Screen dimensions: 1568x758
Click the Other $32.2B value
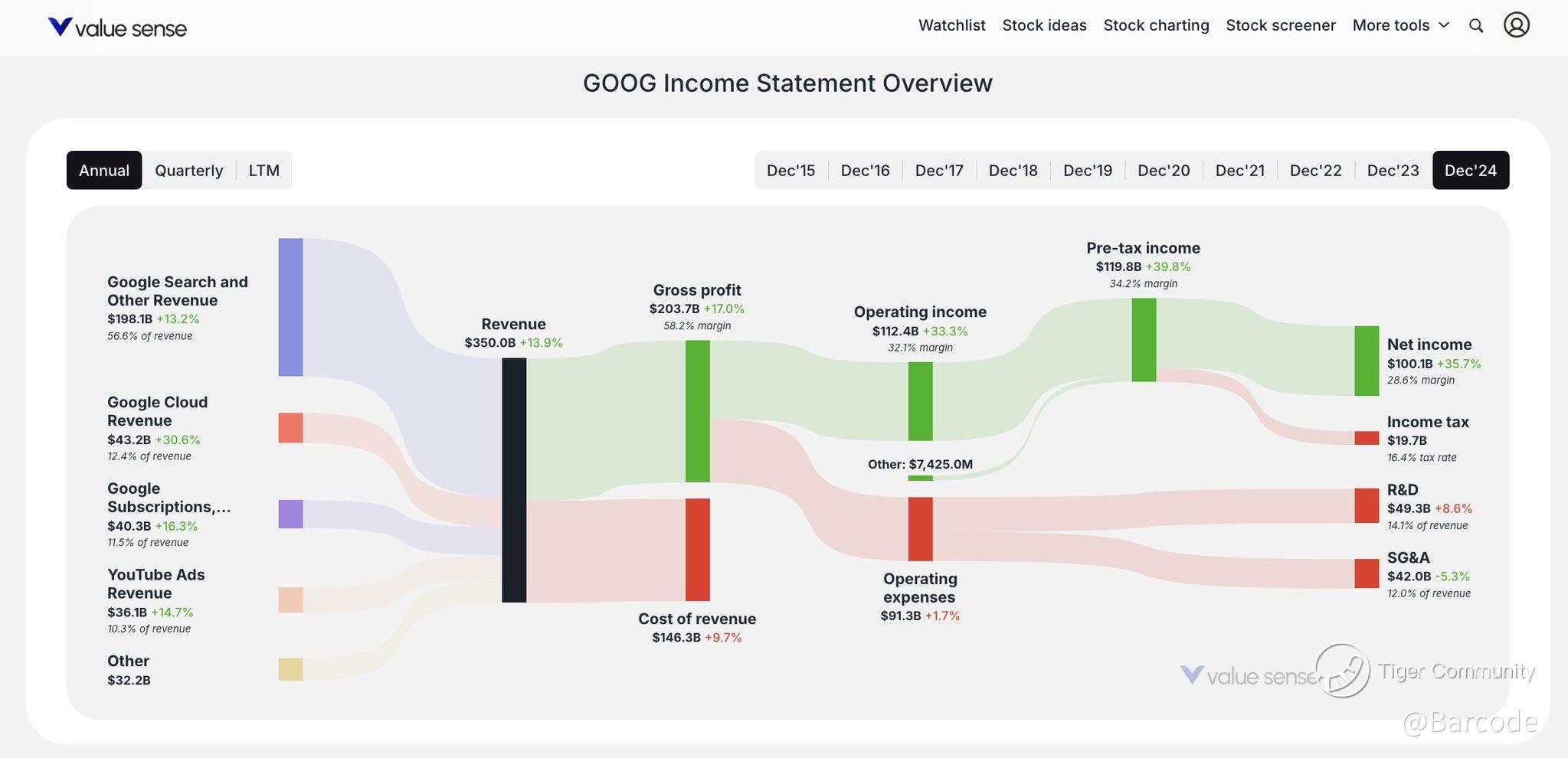tap(129, 680)
